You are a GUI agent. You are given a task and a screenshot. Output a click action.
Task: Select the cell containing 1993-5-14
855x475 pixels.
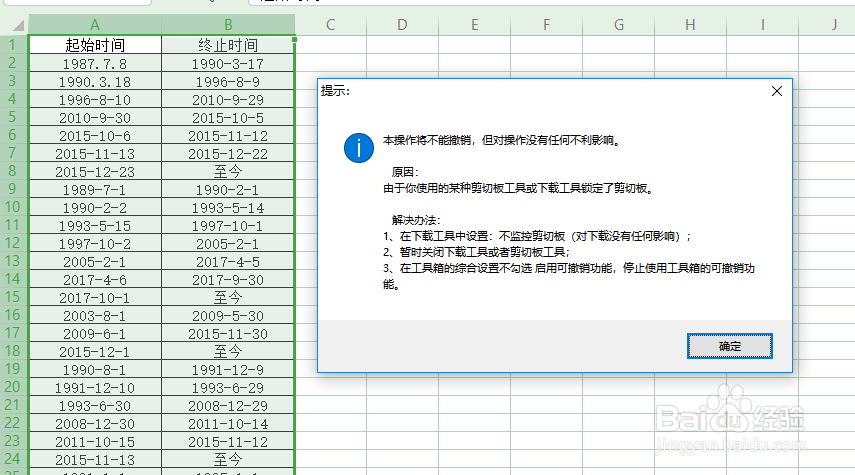coord(228,207)
